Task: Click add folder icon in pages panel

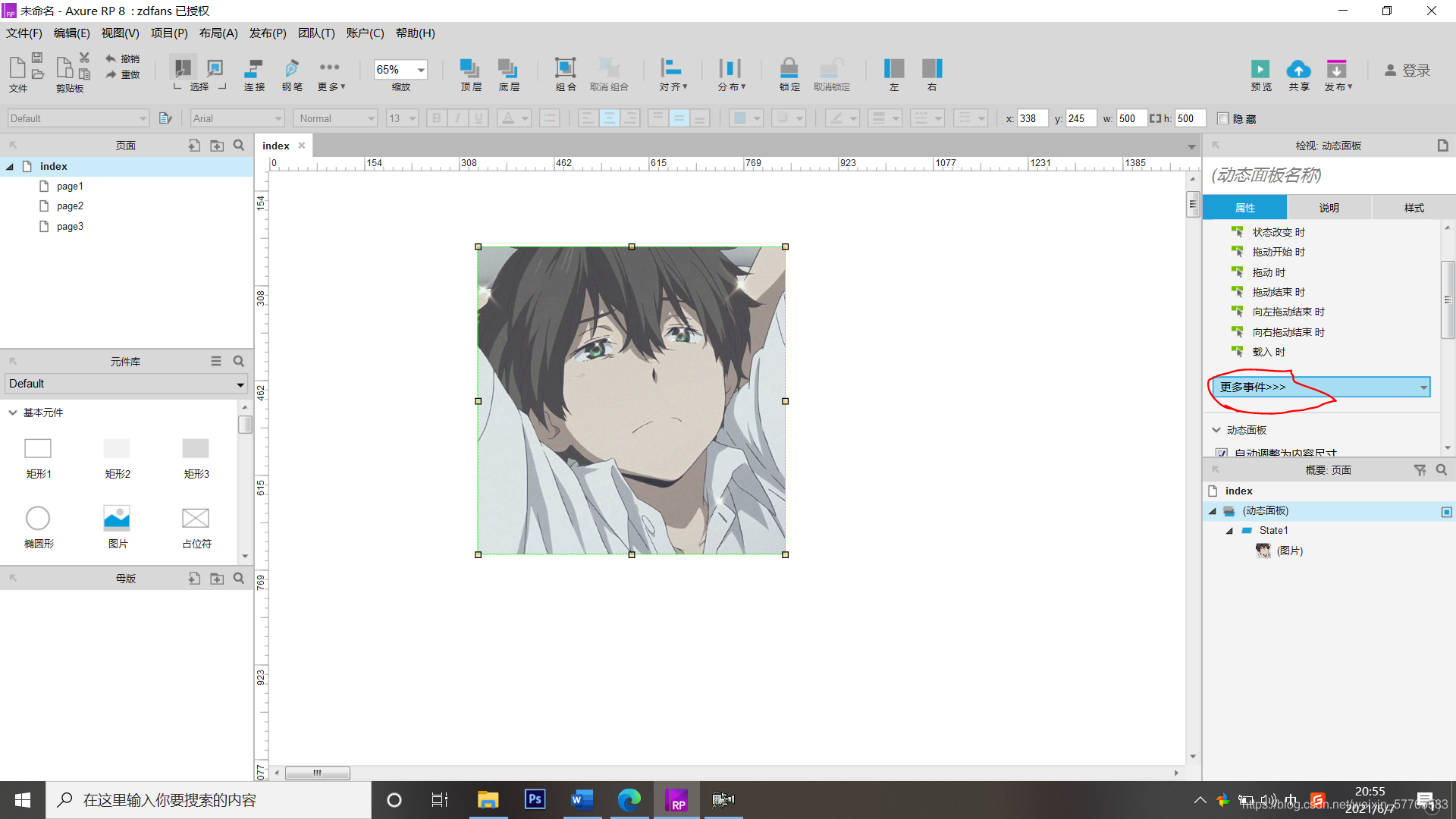Action: [217, 146]
